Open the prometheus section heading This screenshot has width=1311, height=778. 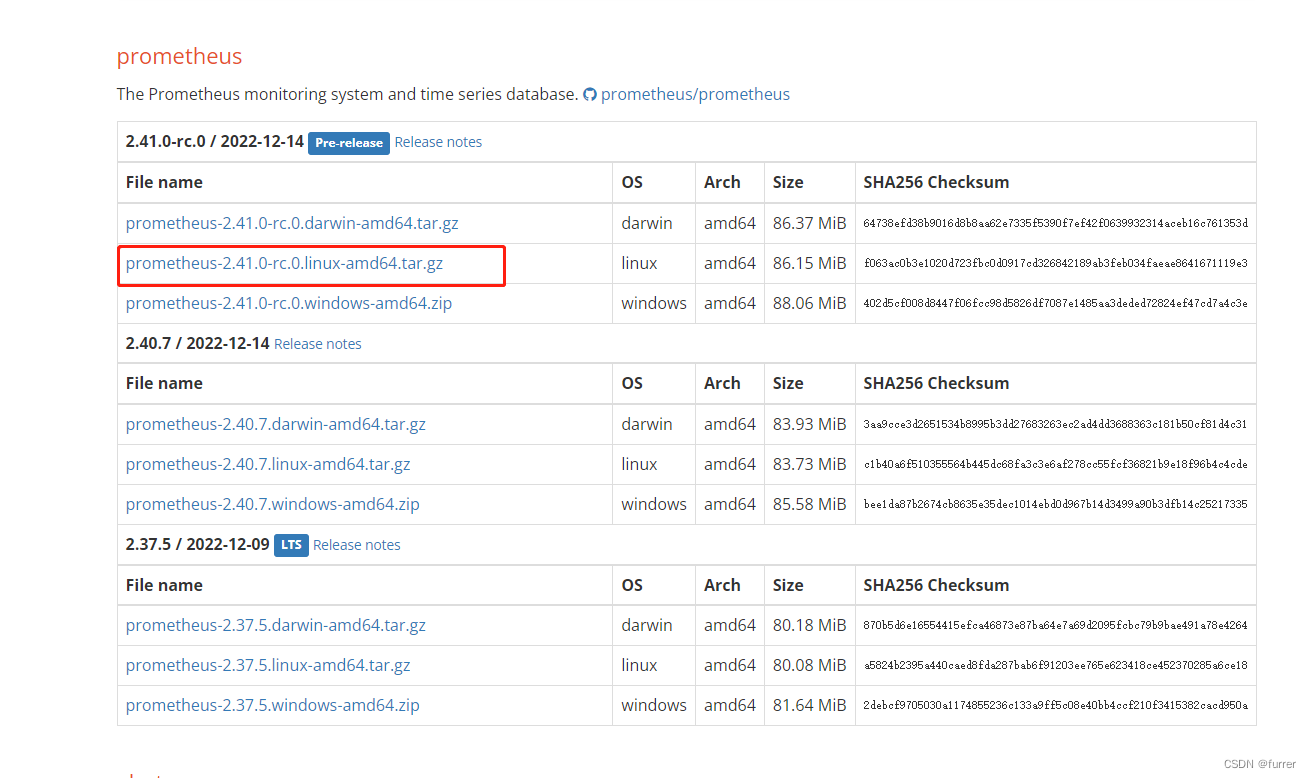click(x=180, y=56)
